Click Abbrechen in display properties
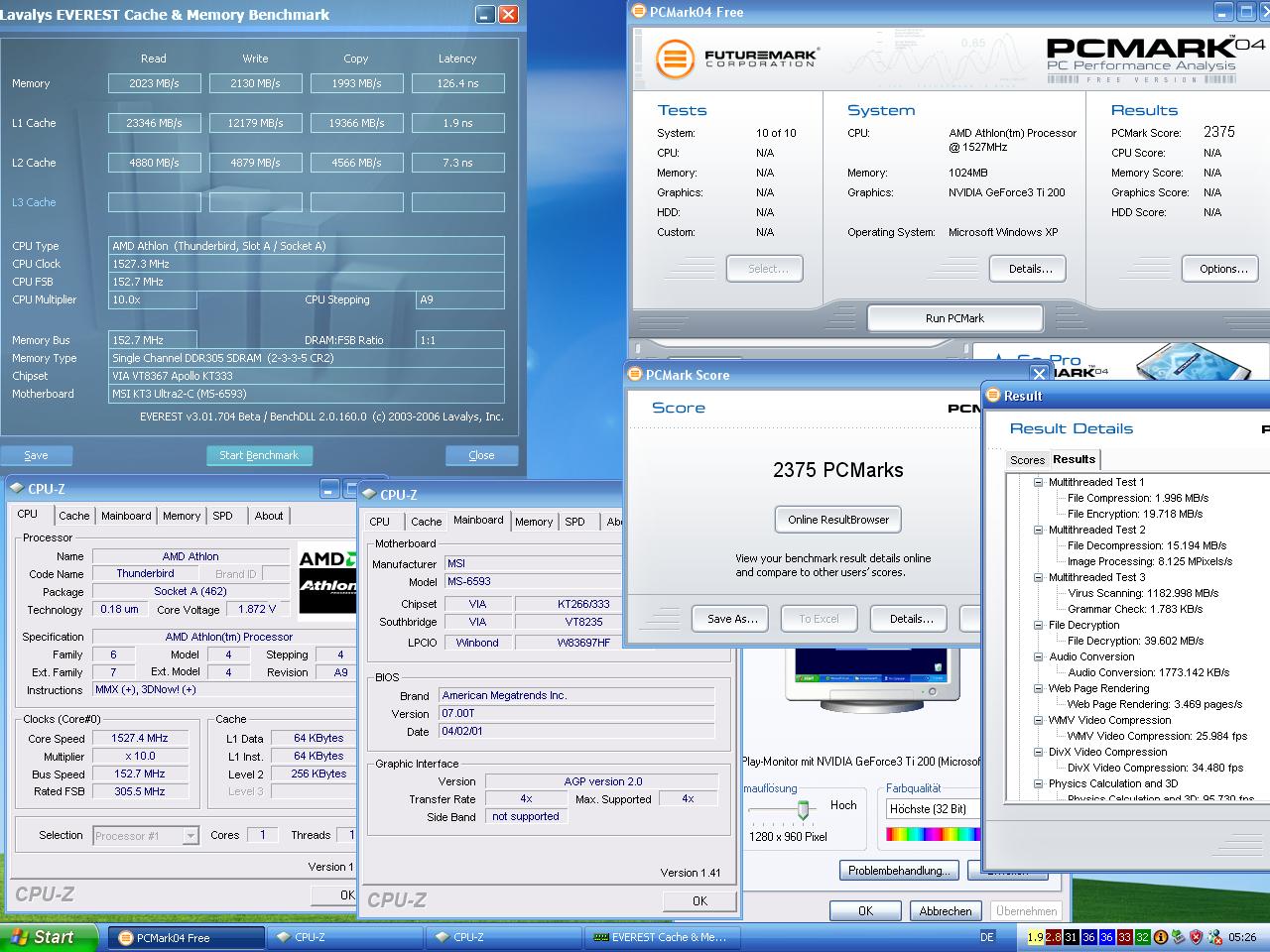Viewport: 1270px width, 952px height. (x=946, y=911)
